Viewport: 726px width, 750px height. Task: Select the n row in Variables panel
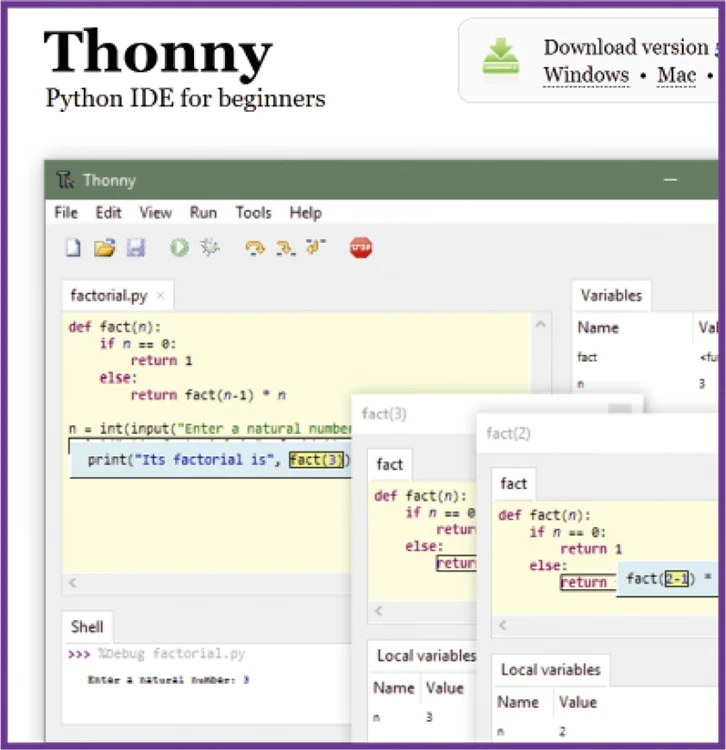click(647, 384)
